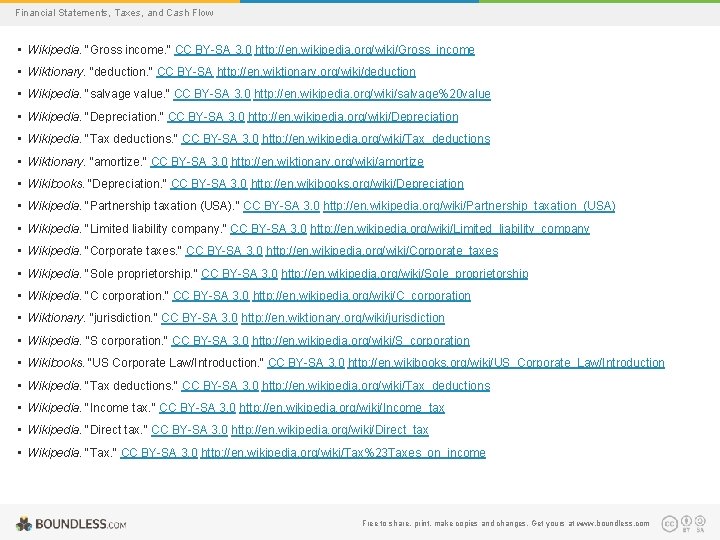This screenshot has height=540, width=720.
Task: Open the US_Corporate_Law/Introduction wikibooks link
Action: 506,363
